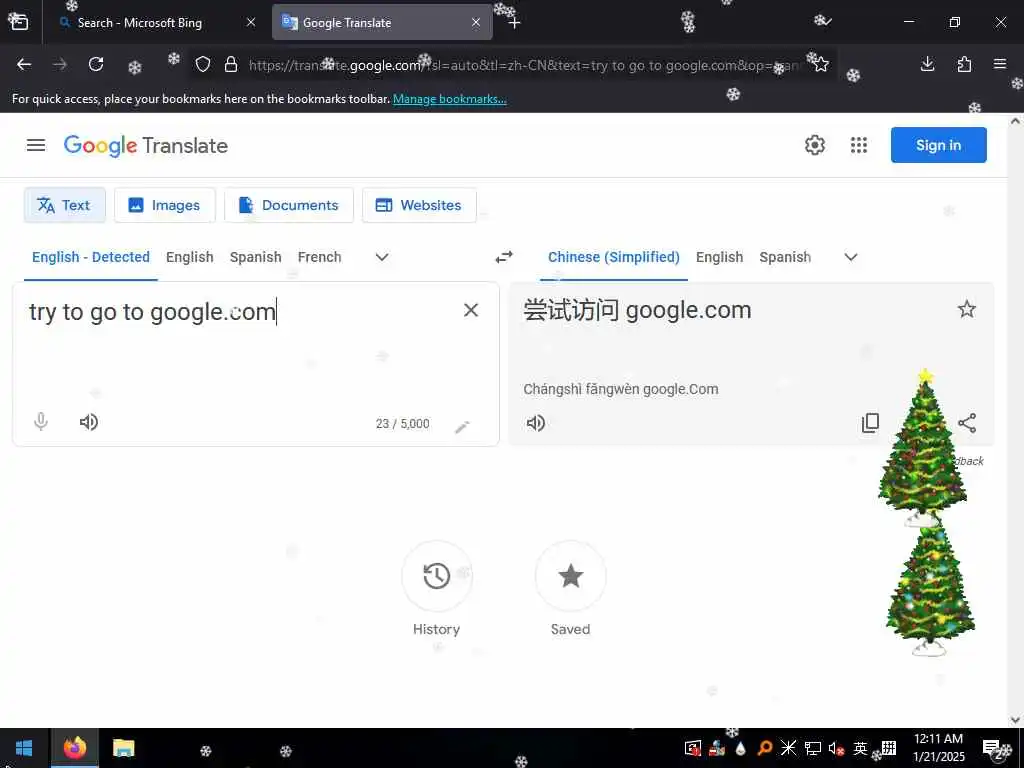The image size is (1024, 768).
Task: Open clock and date flyout
Action: [x=938, y=748]
